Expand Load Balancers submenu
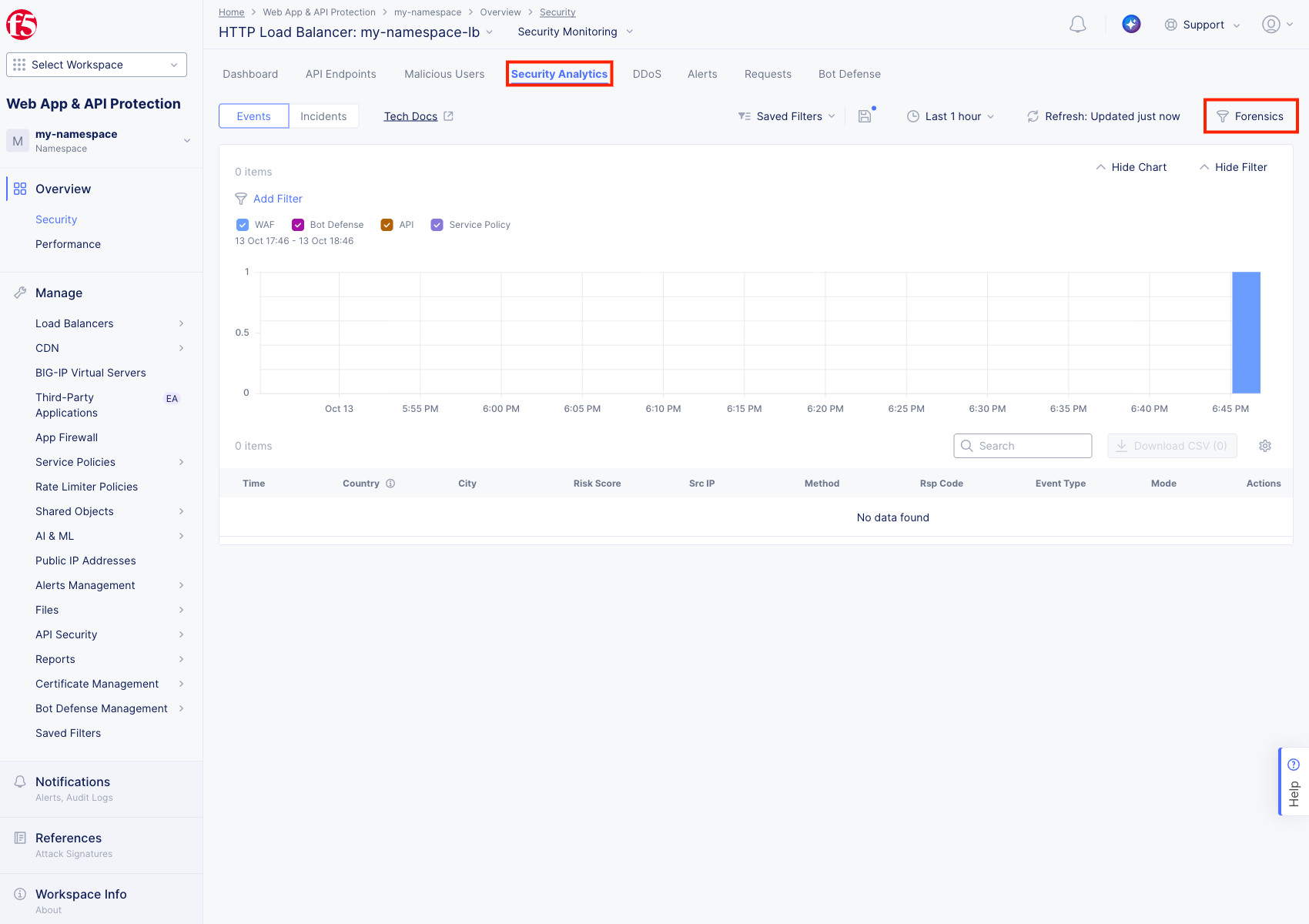This screenshot has height=924, width=1309. [x=110, y=323]
